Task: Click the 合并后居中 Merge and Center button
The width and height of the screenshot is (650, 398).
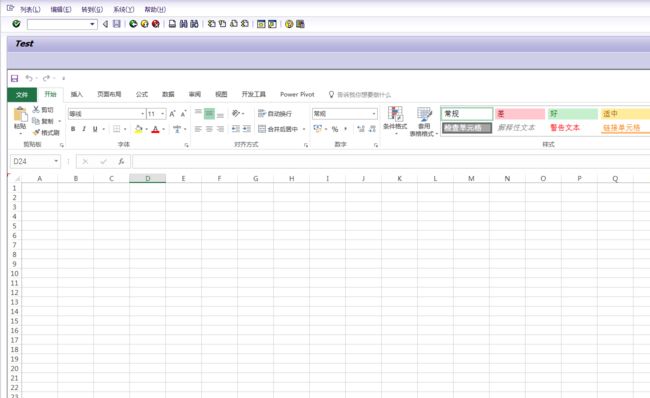Action: coord(278,129)
